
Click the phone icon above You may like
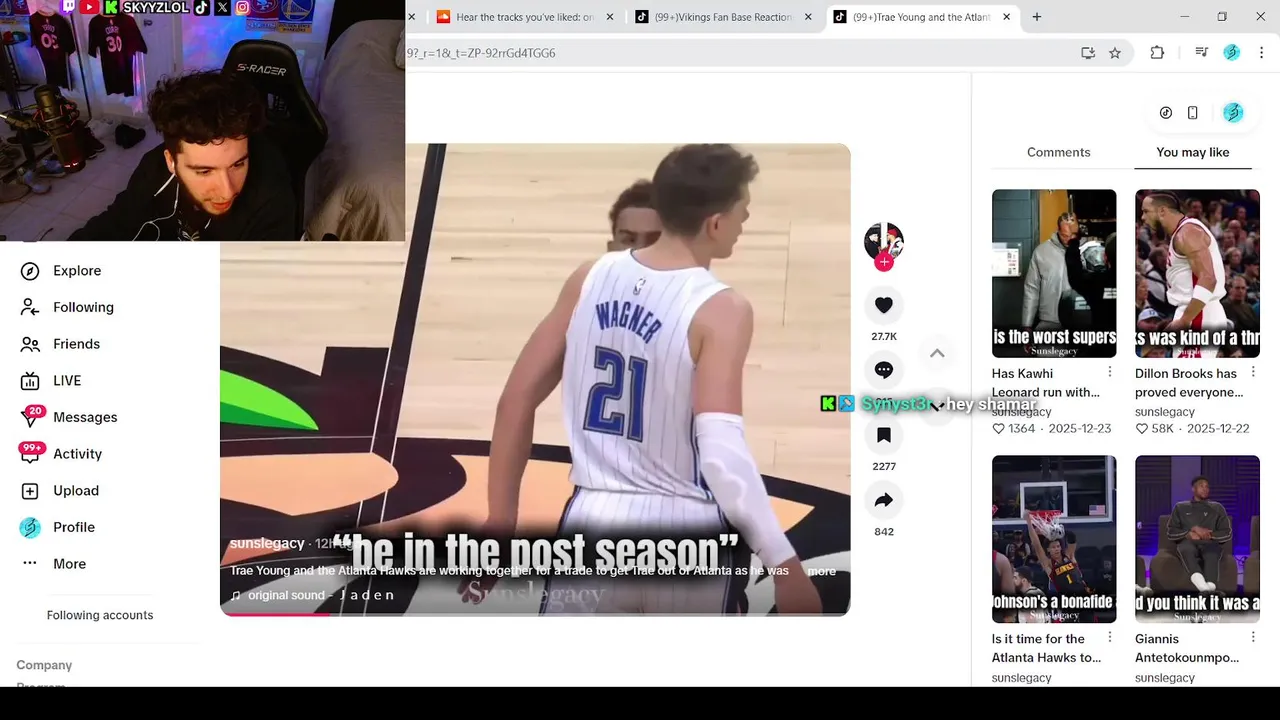click(1193, 113)
